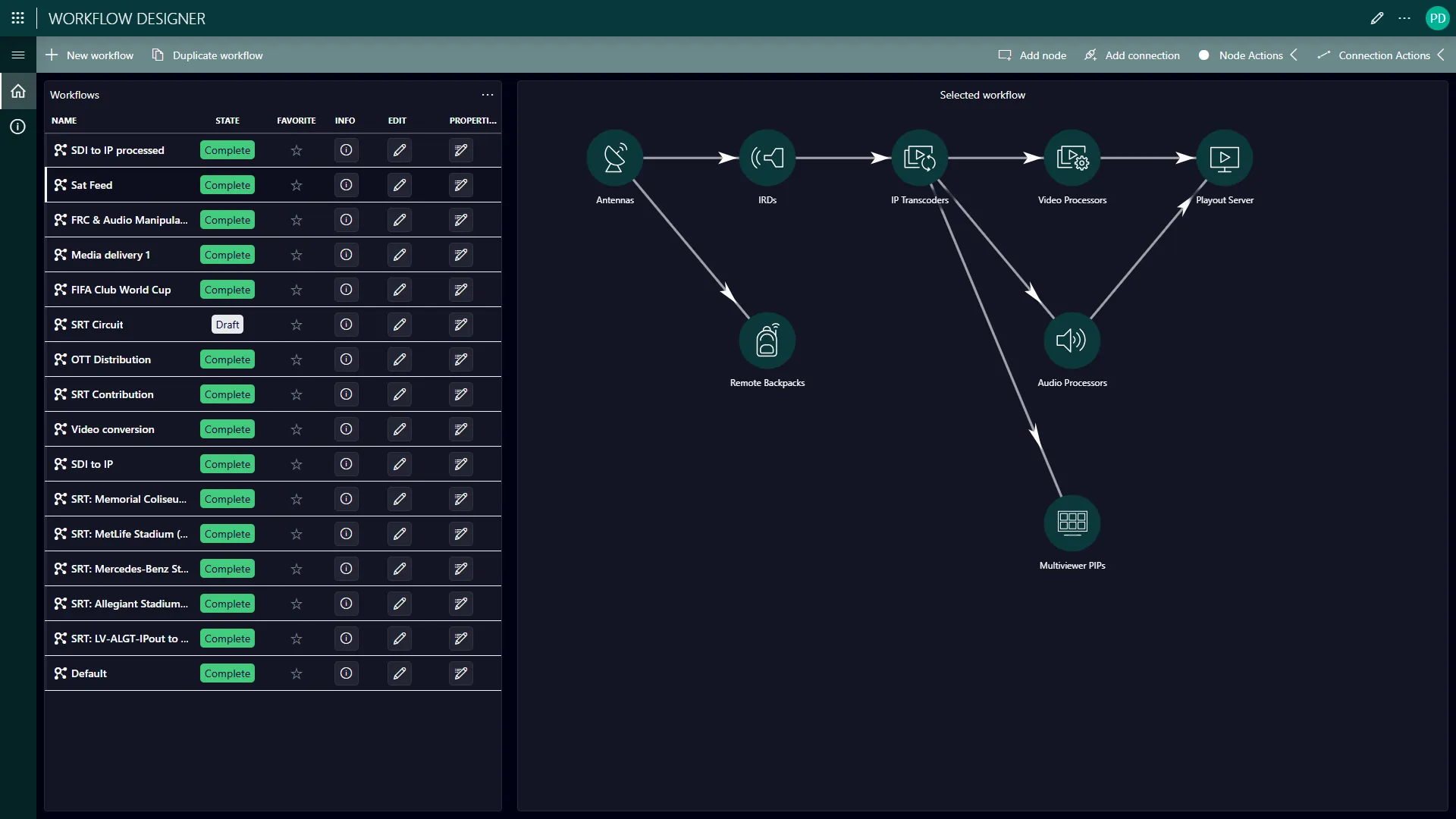Expand the Connection Actions menu
Image resolution: width=1456 pixels, height=819 pixels.
click(1380, 55)
